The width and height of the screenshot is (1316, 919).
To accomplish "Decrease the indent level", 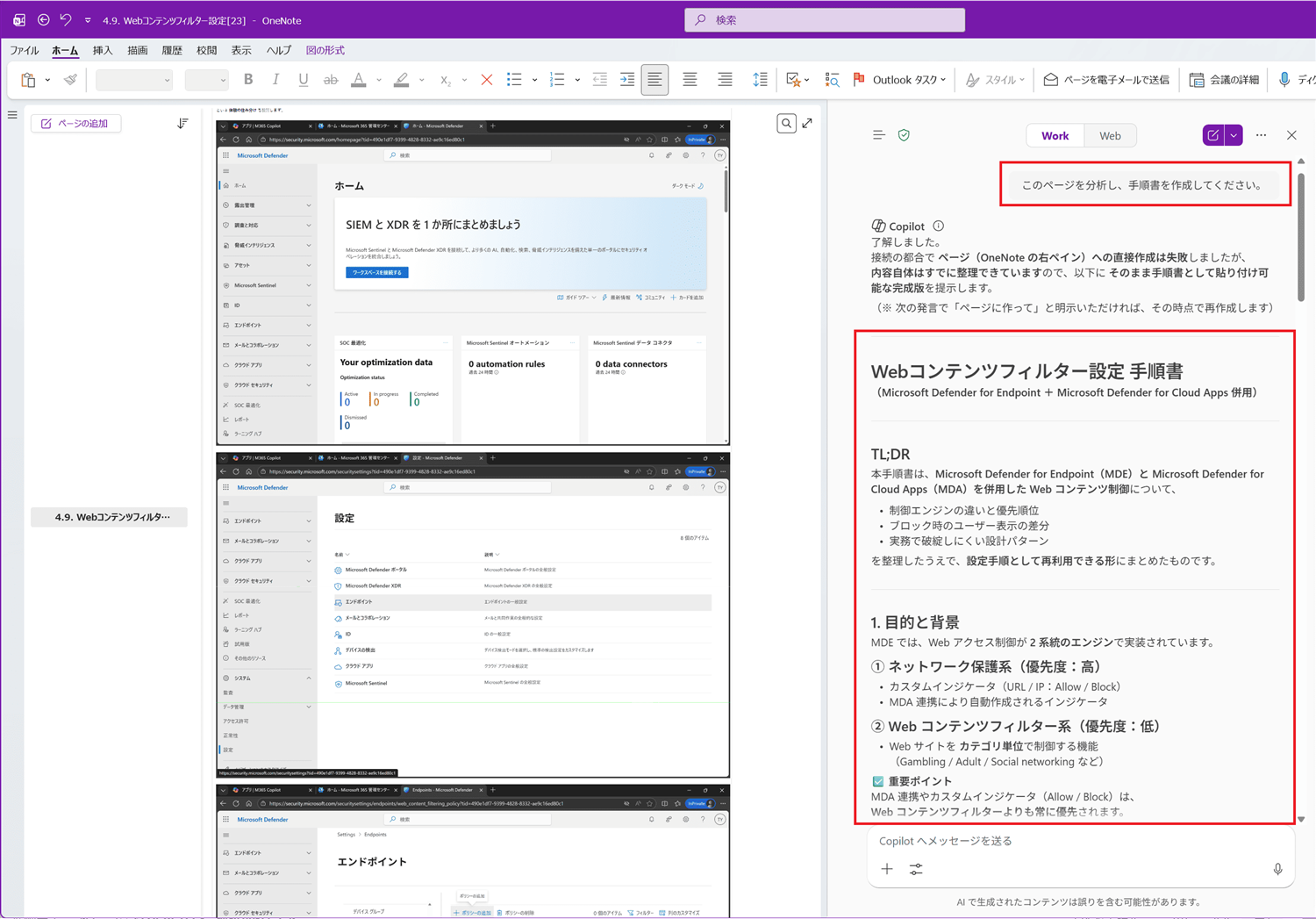I will (x=599, y=80).
